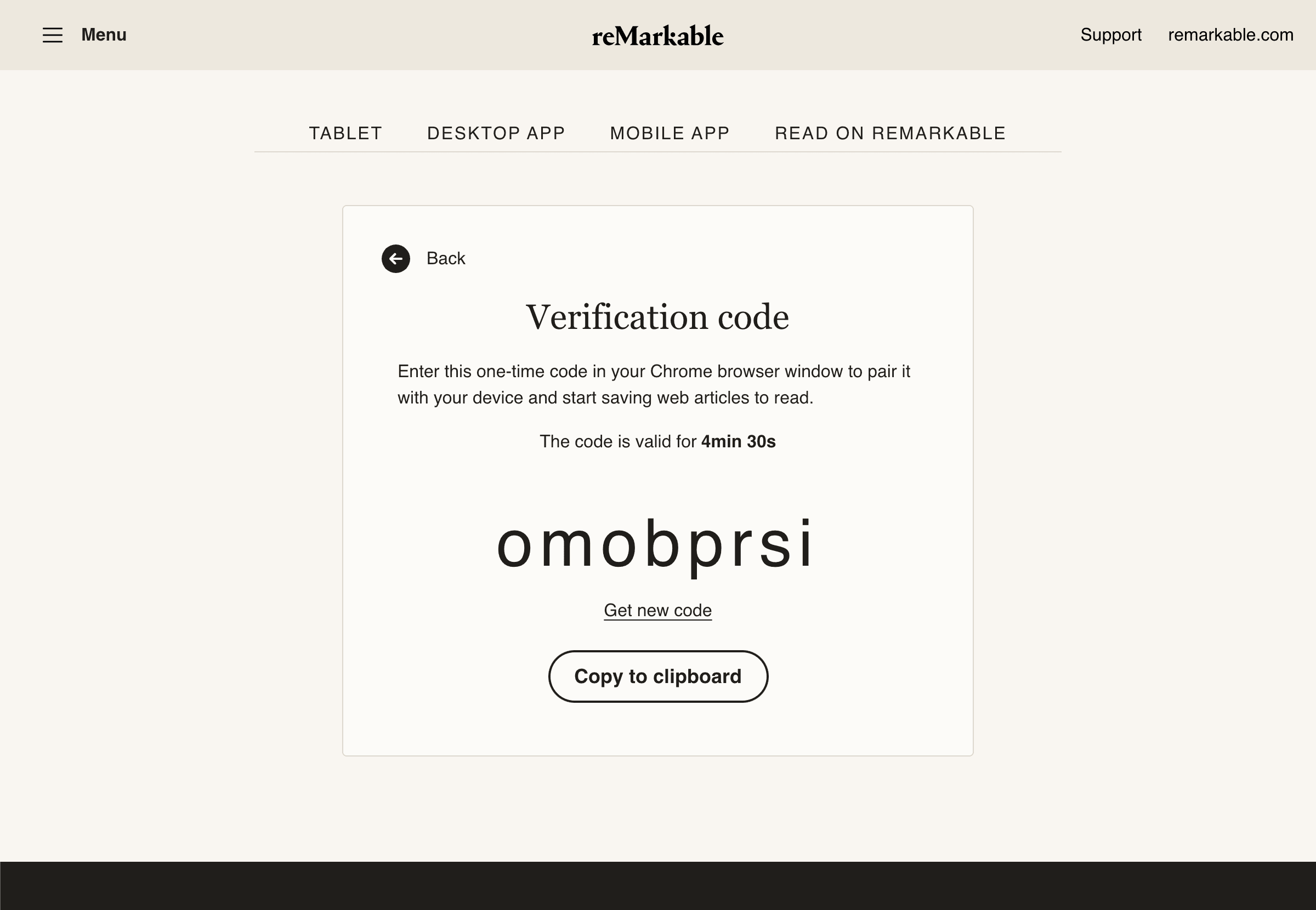Image resolution: width=1316 pixels, height=910 pixels.
Task: Open the Support link
Action: point(1111,35)
